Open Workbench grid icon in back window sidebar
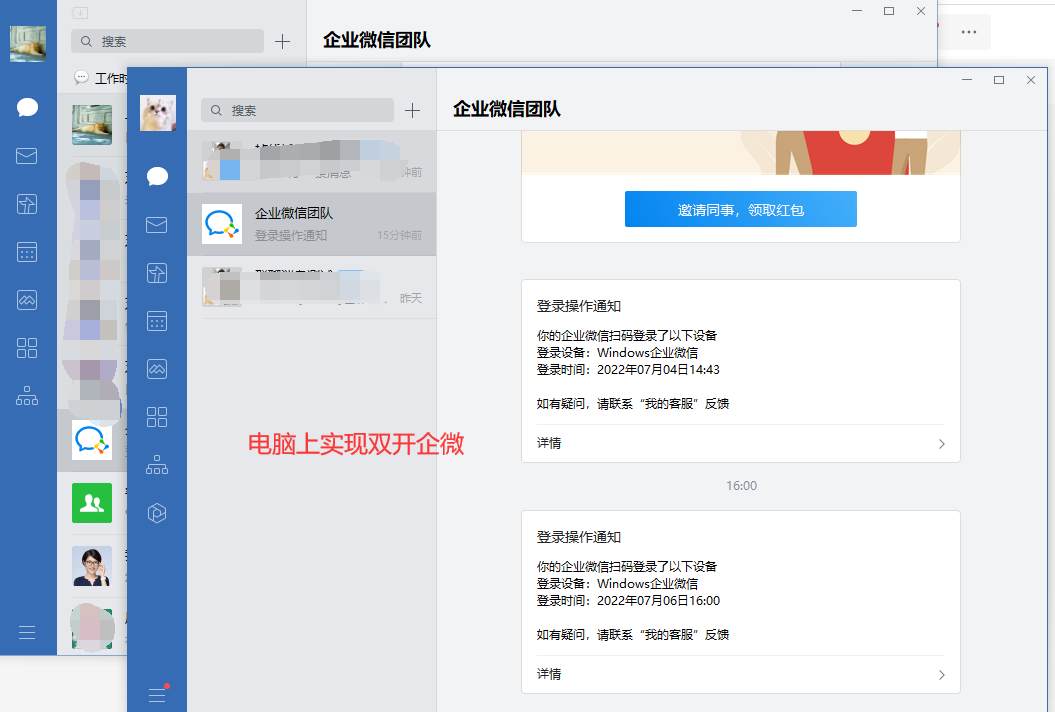 pos(27,348)
